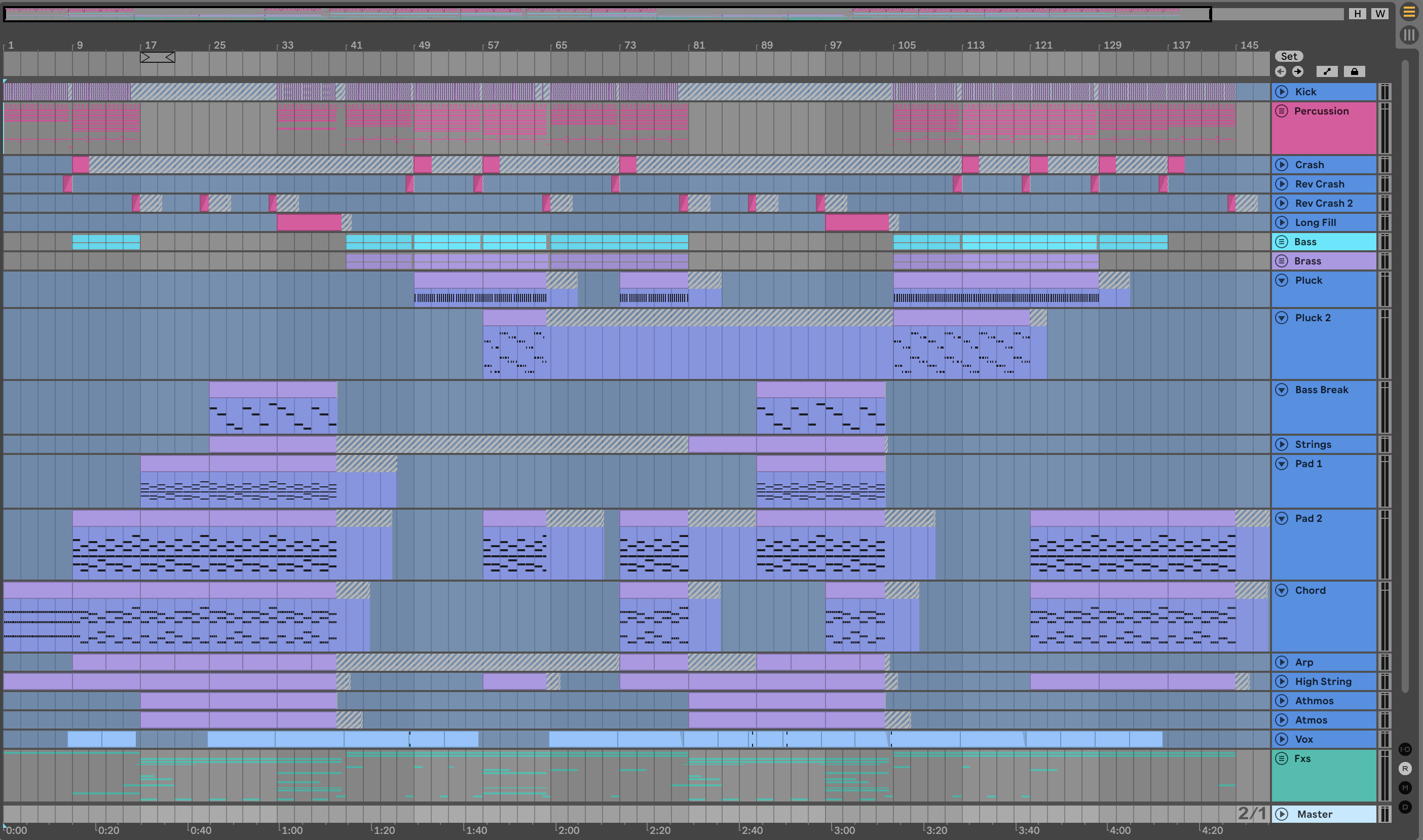The height and width of the screenshot is (840, 1423).
Task: Toggle Automation Mode button
Action: coord(1327,71)
